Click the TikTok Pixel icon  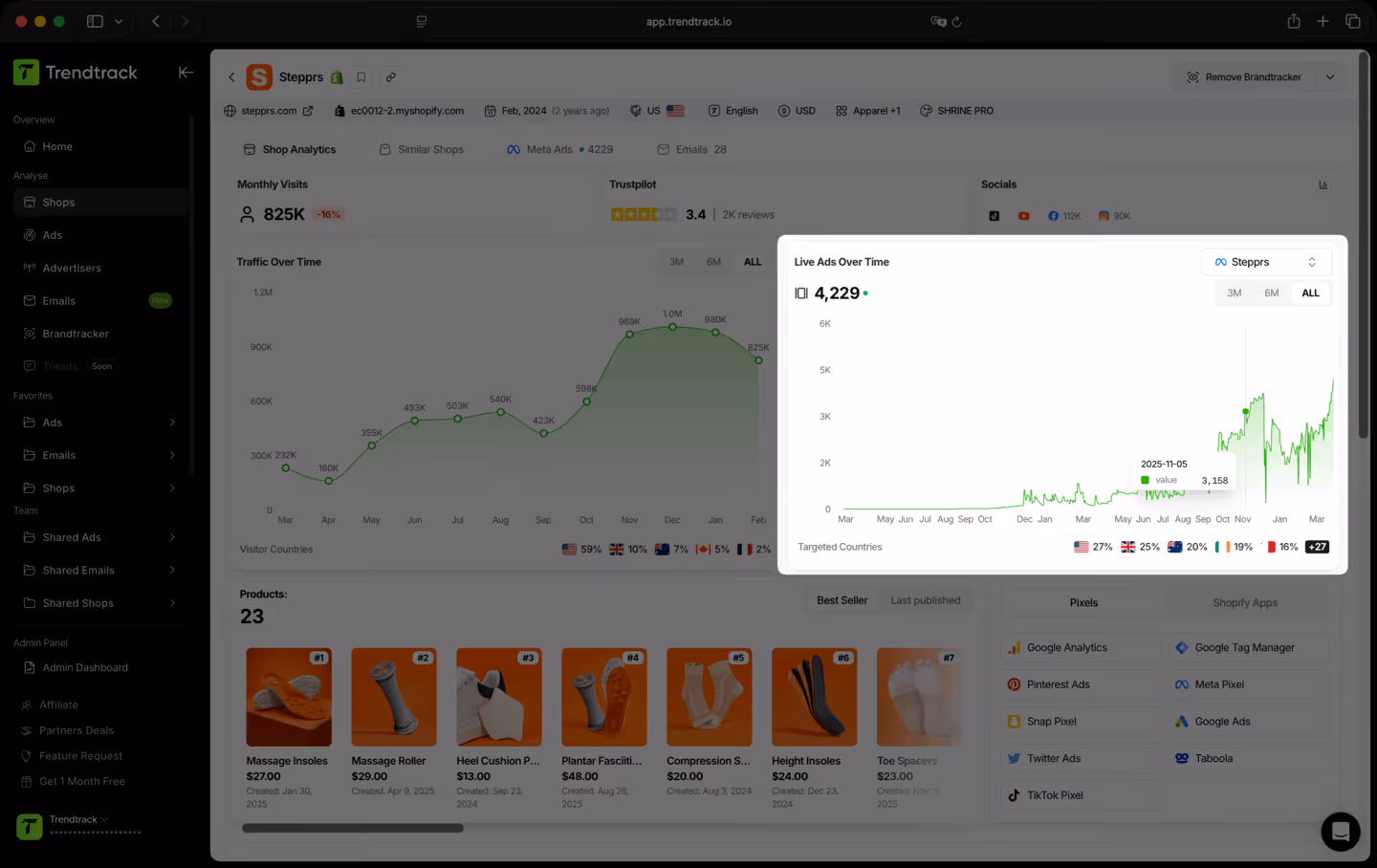click(x=1013, y=794)
